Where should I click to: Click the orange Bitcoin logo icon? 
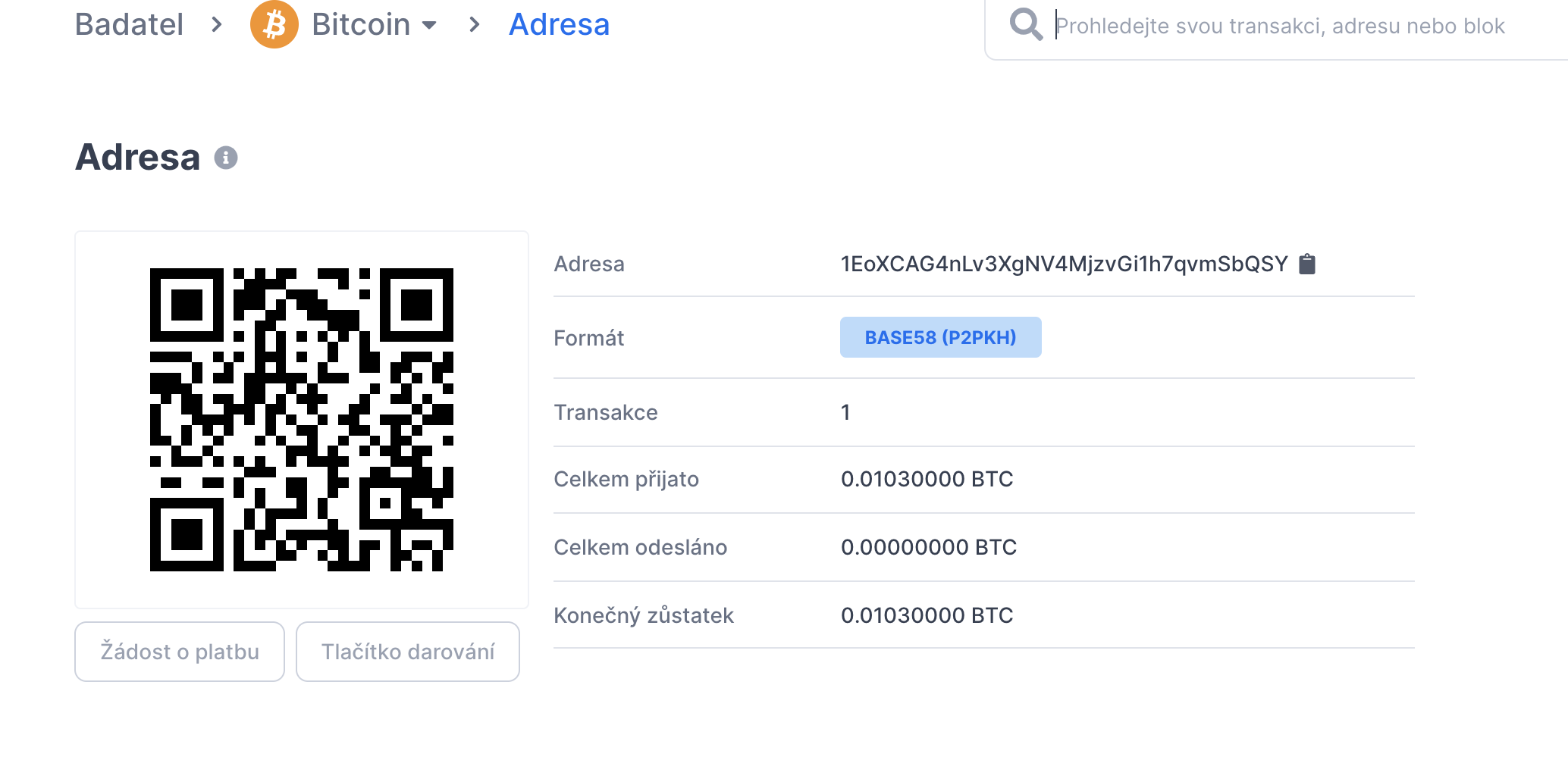click(274, 25)
